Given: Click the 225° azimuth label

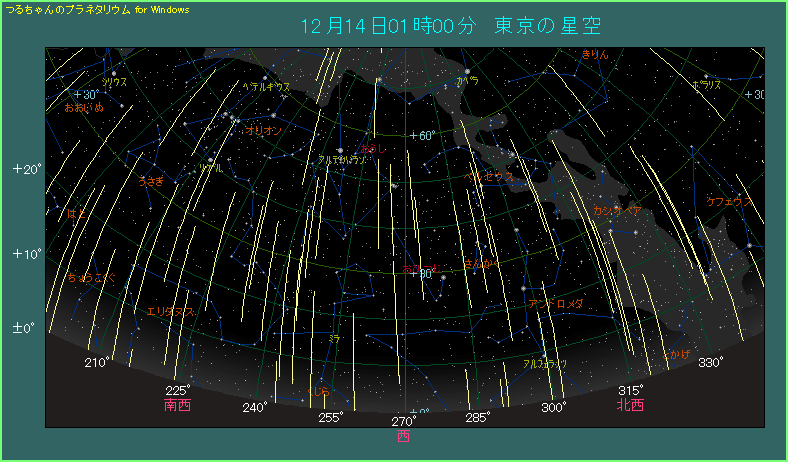Looking at the screenshot, I should click(178, 390).
